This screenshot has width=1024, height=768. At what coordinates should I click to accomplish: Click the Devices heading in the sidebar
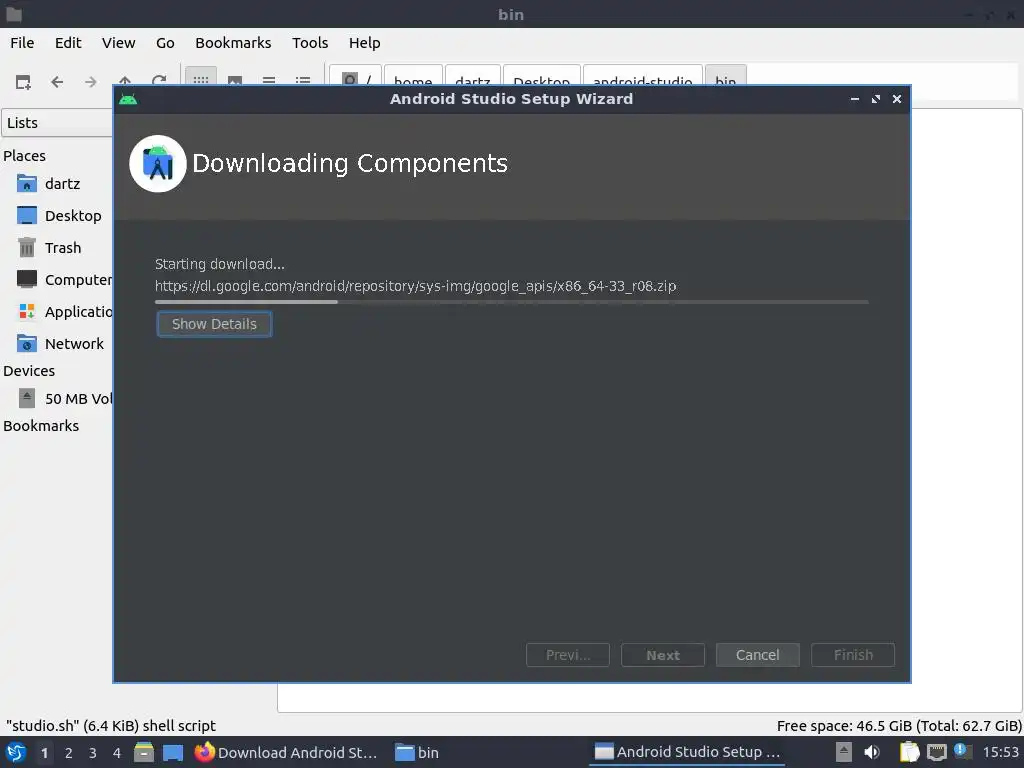pos(29,371)
